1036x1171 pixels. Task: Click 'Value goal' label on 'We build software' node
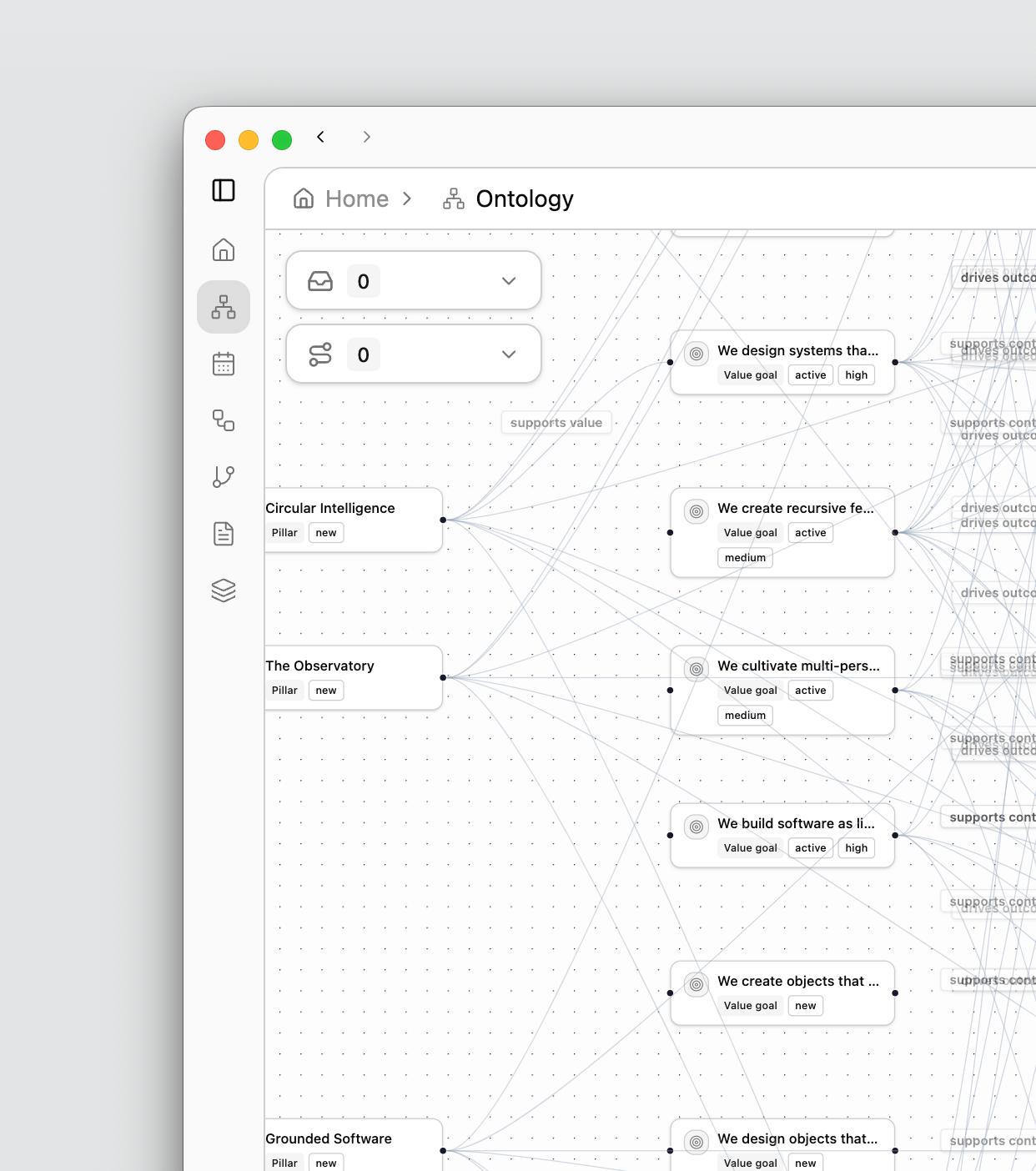(751, 848)
